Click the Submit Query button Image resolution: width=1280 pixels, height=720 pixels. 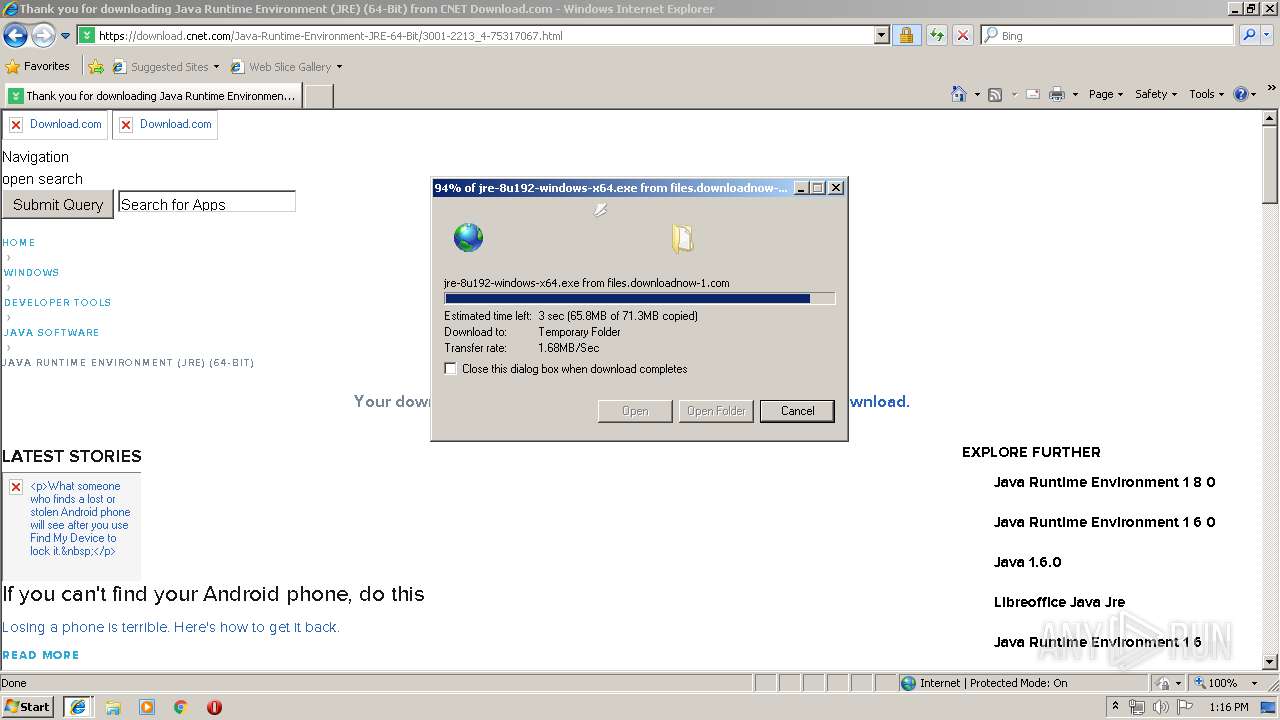[58, 204]
